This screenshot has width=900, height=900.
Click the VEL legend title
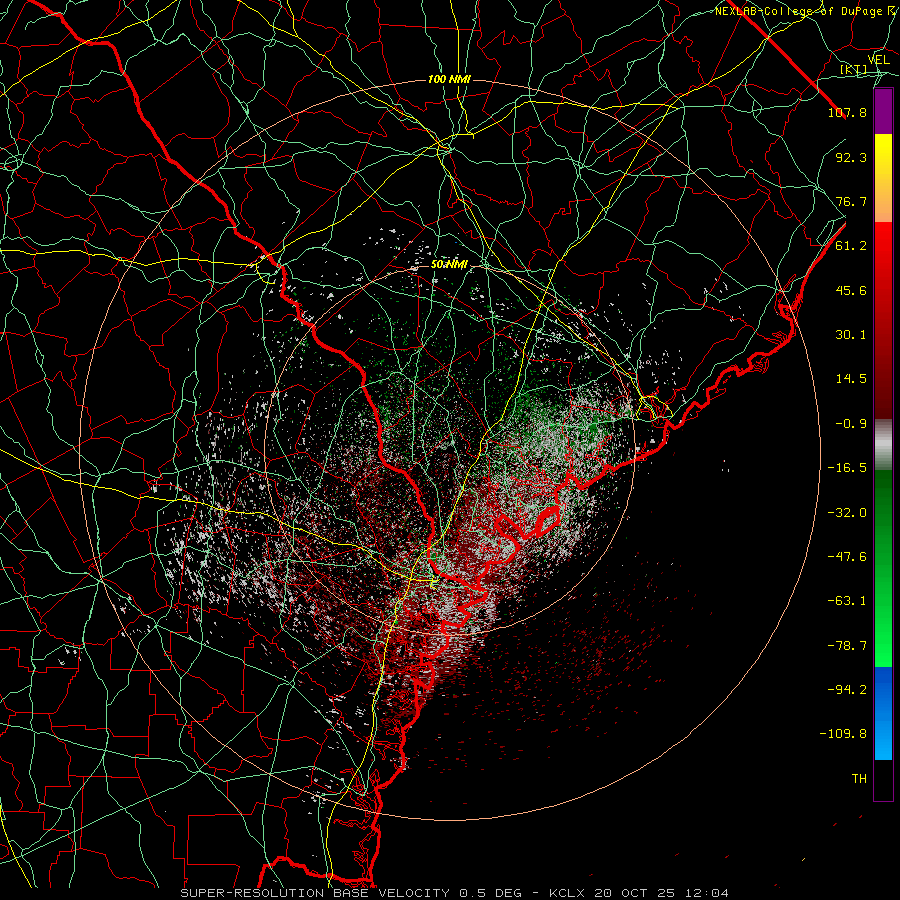pos(878,60)
